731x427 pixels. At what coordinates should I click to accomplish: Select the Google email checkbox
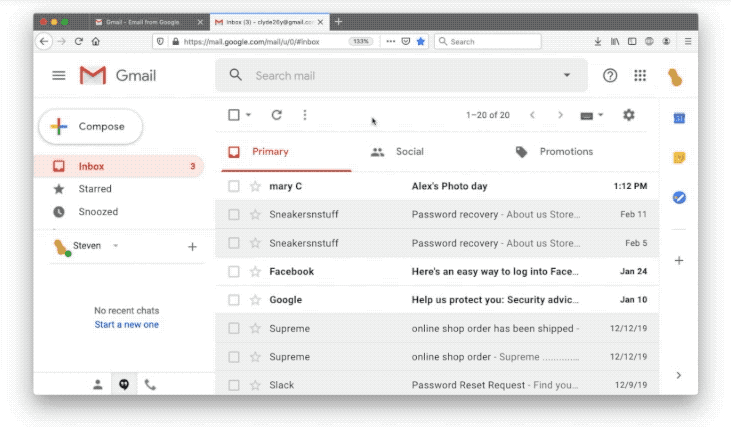(234, 300)
